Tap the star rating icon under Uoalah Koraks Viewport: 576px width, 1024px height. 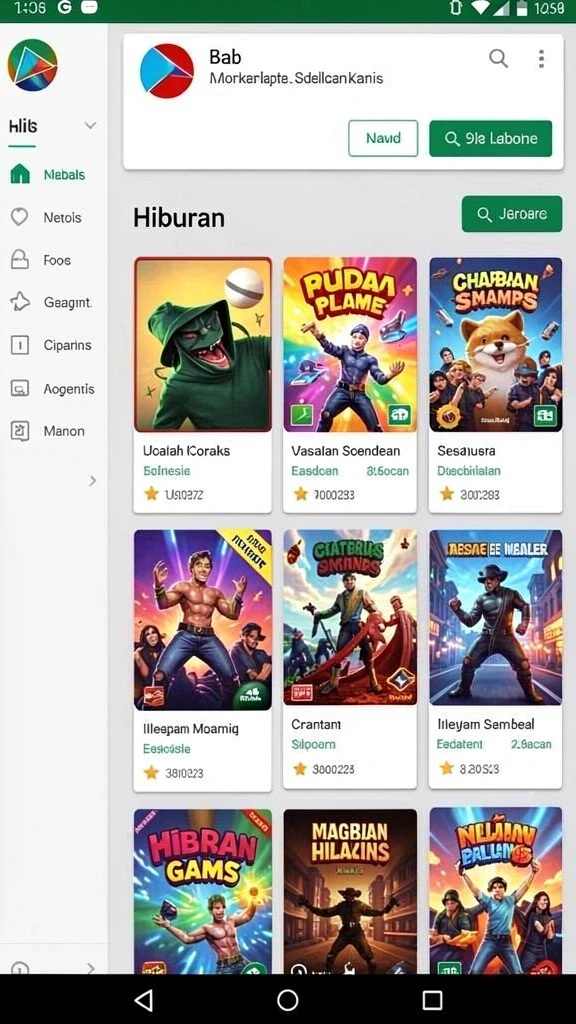click(152, 494)
